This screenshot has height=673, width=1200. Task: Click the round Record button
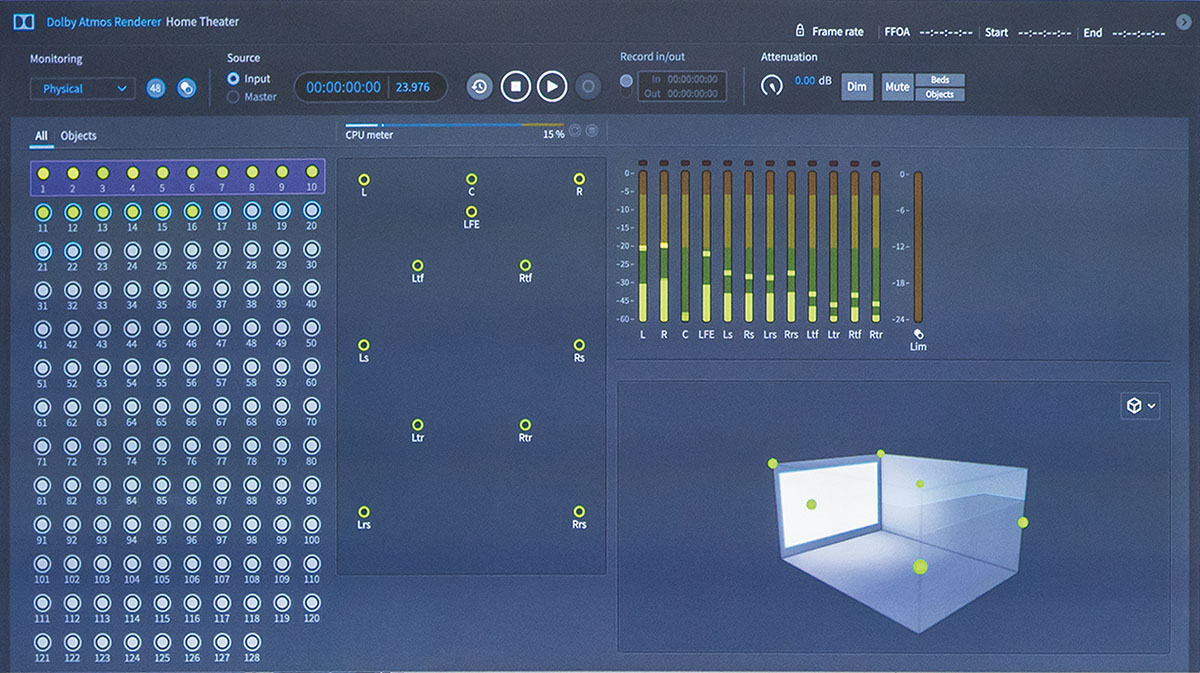(x=588, y=87)
